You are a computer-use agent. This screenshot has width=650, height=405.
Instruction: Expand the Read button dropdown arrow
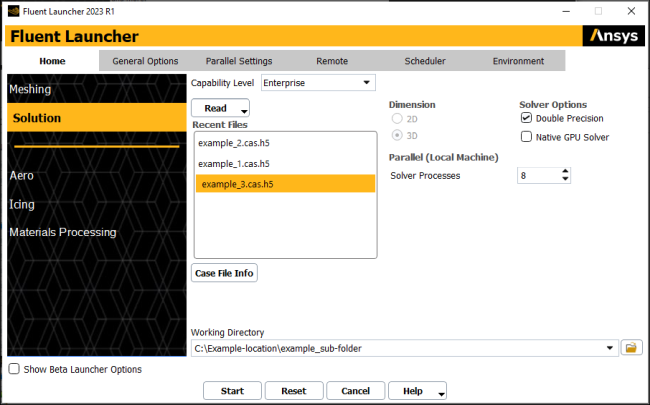pyautogui.click(x=244, y=111)
